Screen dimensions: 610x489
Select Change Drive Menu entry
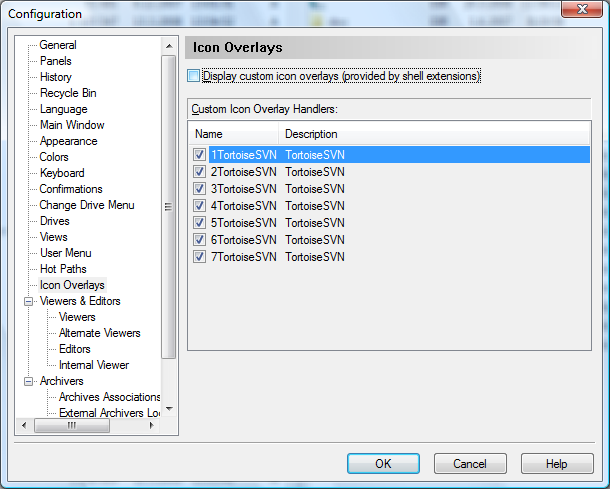[x=87, y=205]
